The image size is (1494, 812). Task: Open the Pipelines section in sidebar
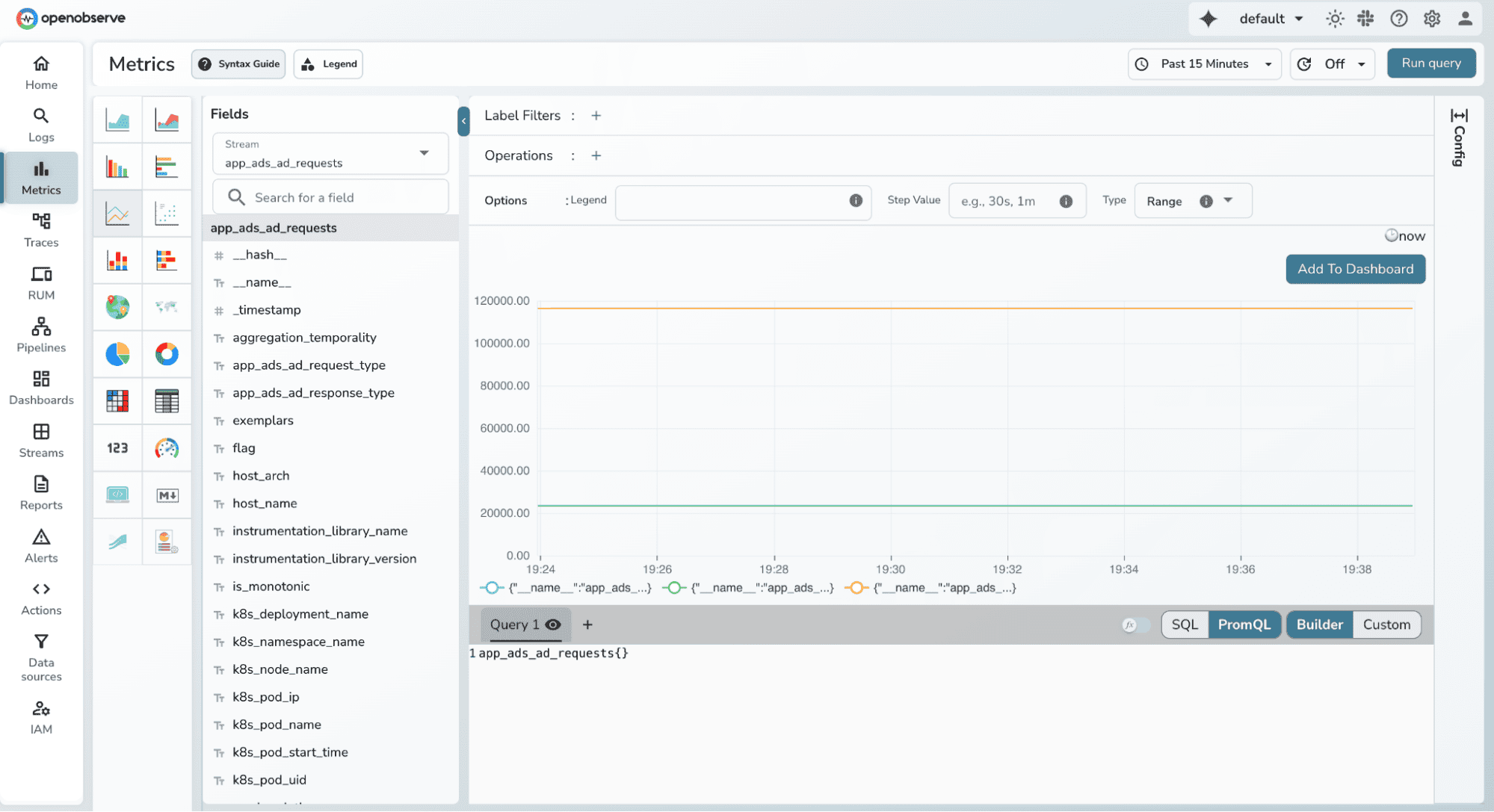[x=41, y=335]
